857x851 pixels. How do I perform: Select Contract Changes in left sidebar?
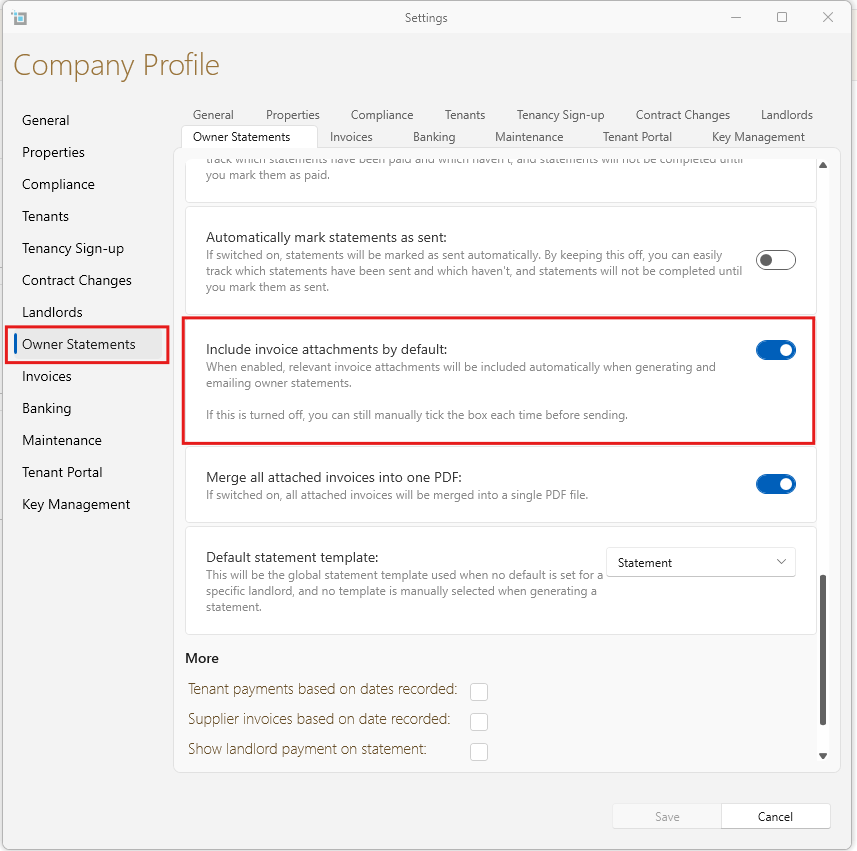coord(77,280)
